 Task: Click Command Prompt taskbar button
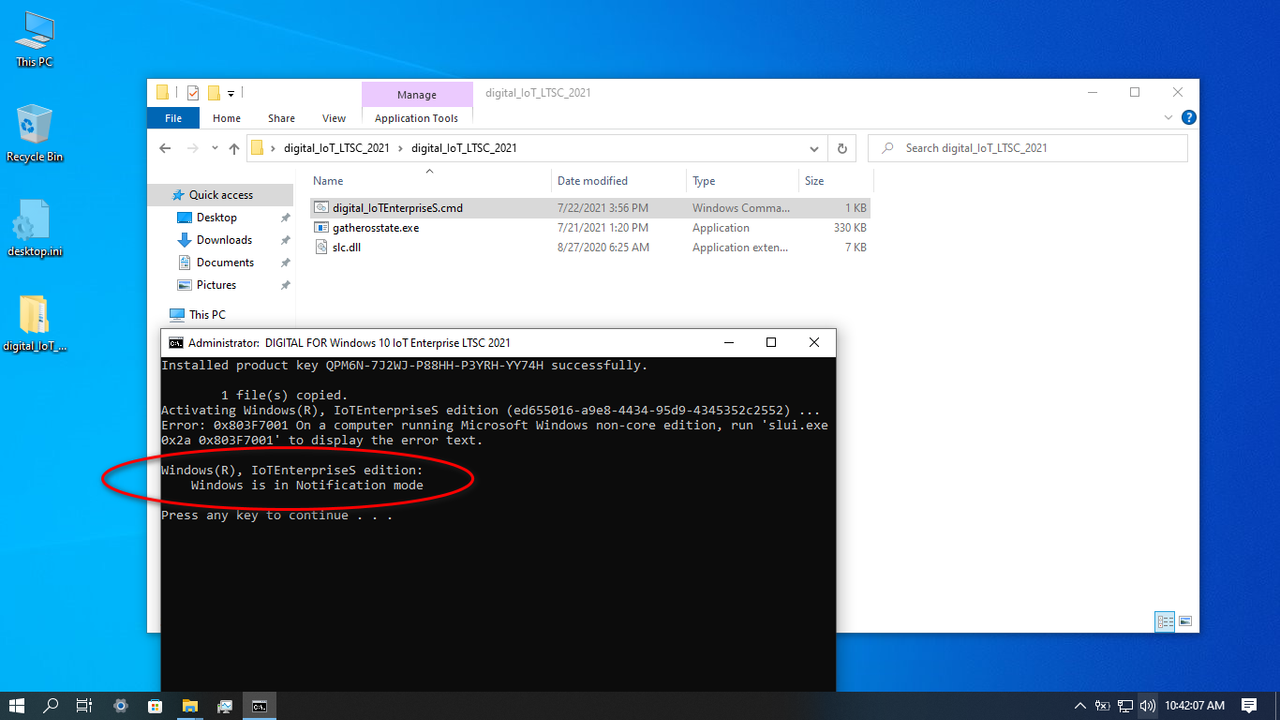pyautogui.click(x=259, y=705)
